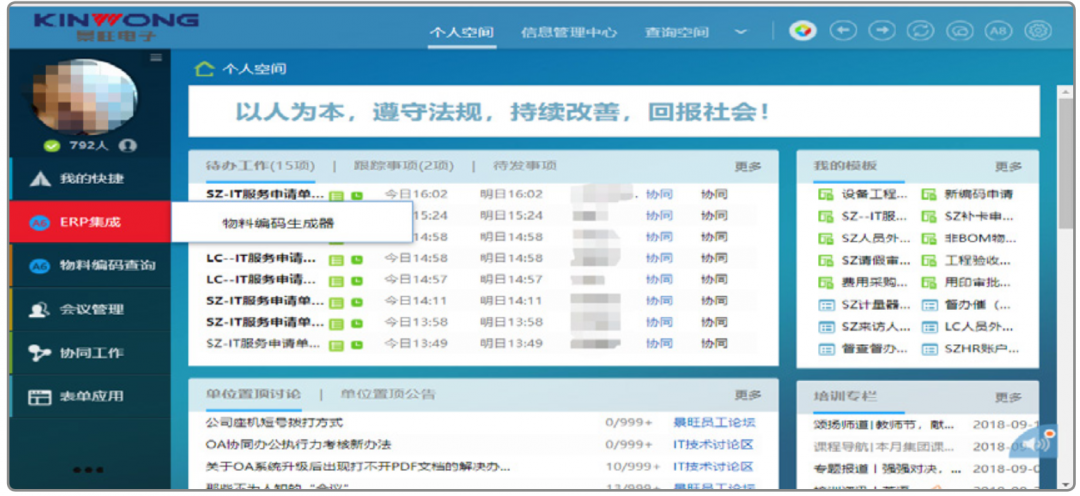Click the forward arrow icon in header

click(882, 31)
